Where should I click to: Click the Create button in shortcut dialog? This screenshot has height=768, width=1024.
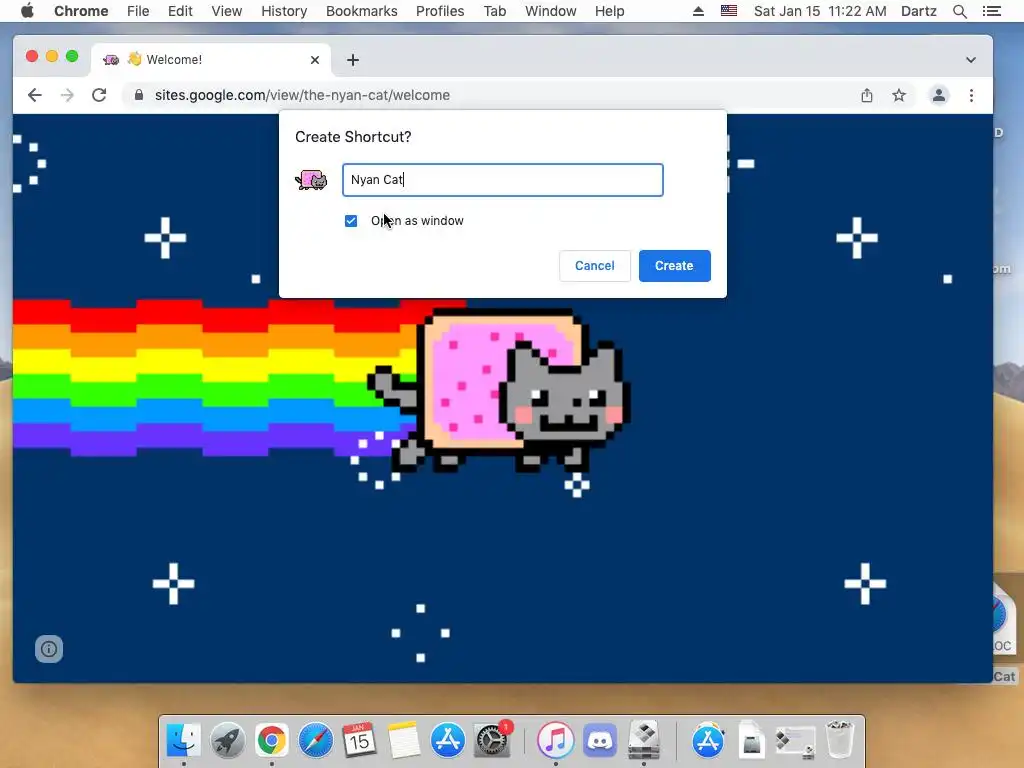click(674, 266)
